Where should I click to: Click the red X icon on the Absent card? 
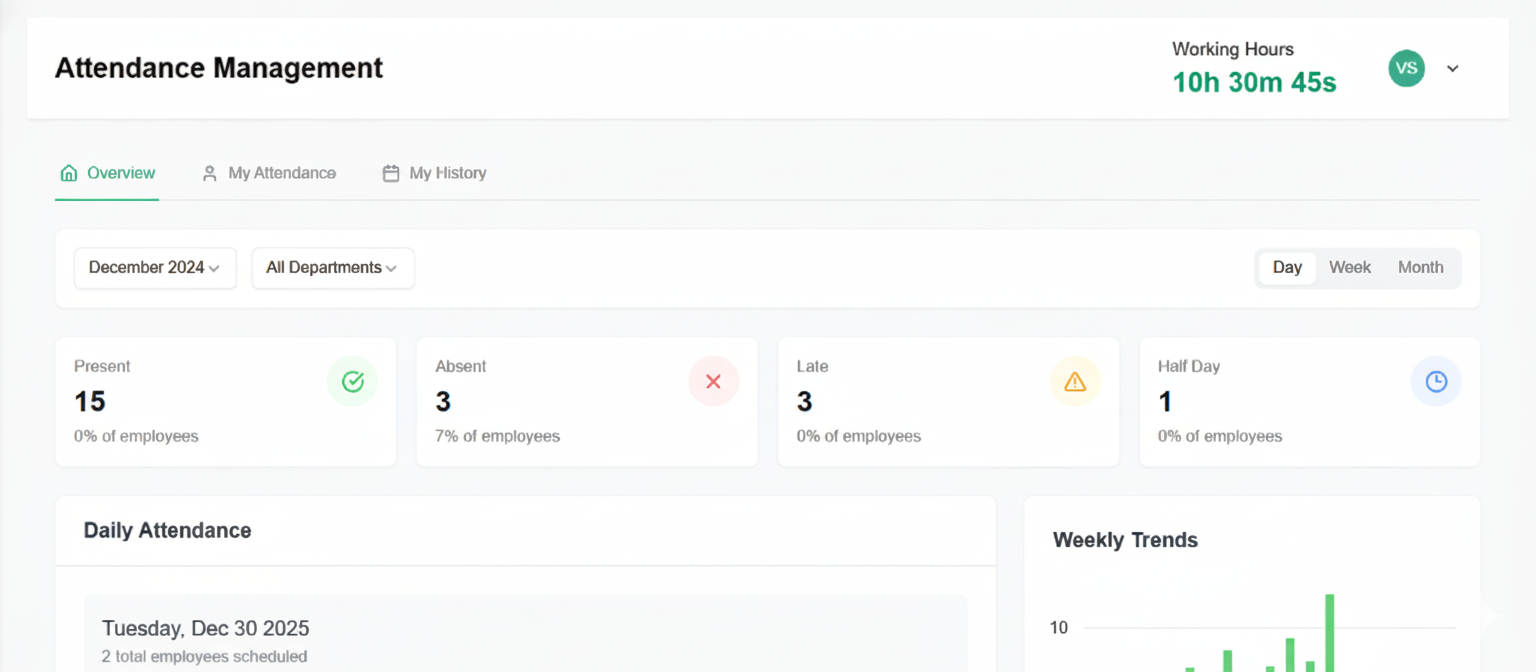click(x=713, y=381)
